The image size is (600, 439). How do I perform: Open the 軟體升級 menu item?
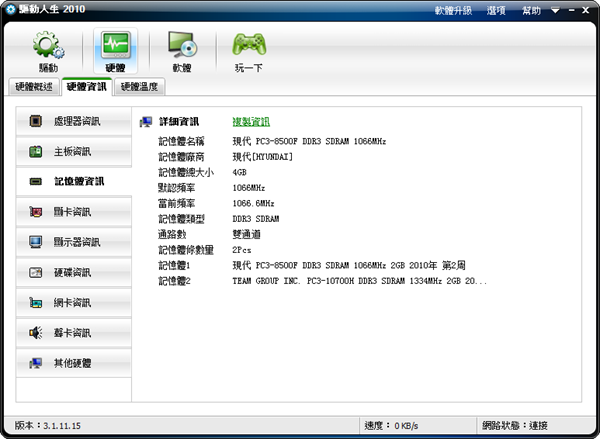tap(453, 11)
